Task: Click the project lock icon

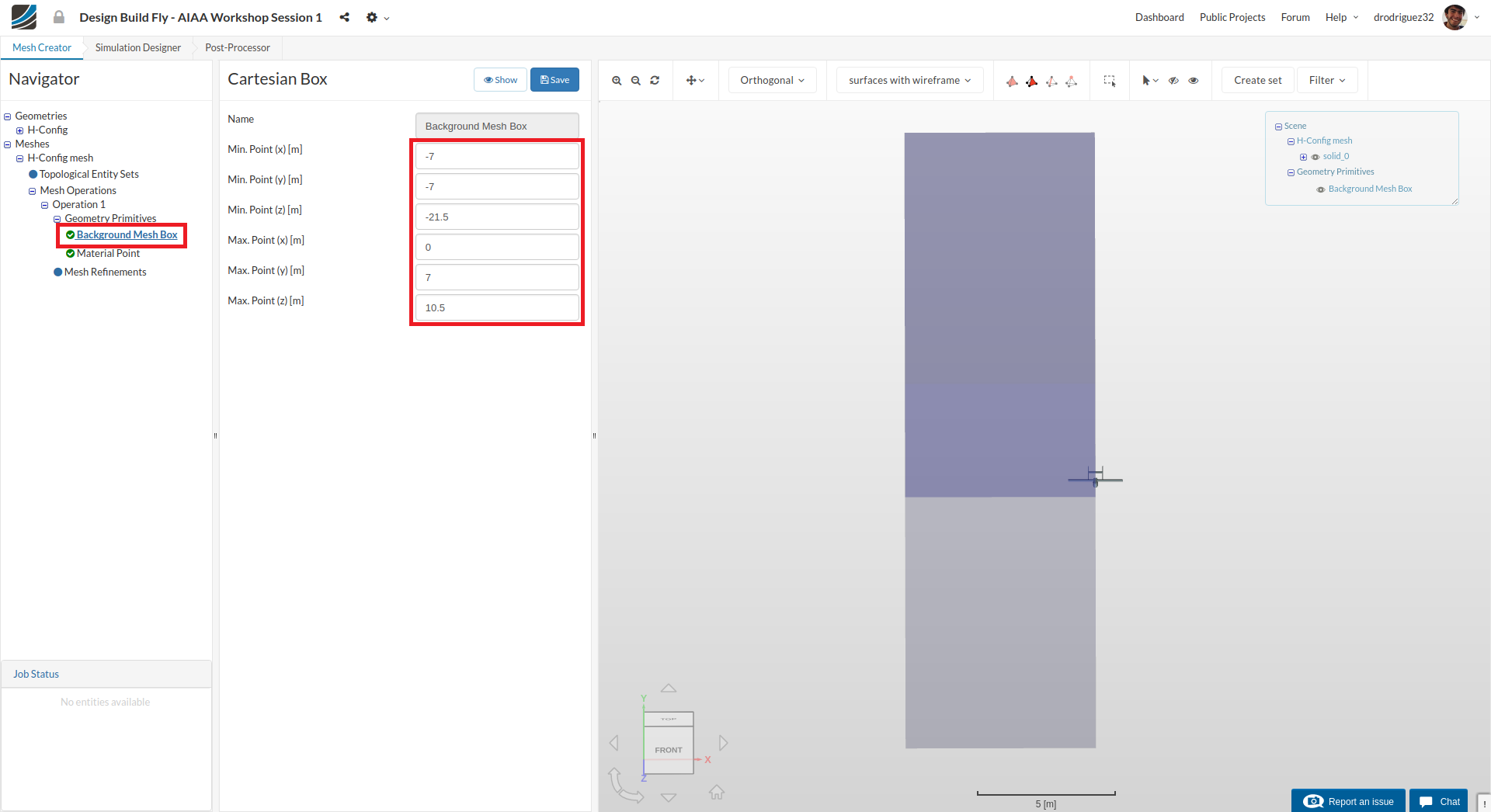Action: pos(59,17)
